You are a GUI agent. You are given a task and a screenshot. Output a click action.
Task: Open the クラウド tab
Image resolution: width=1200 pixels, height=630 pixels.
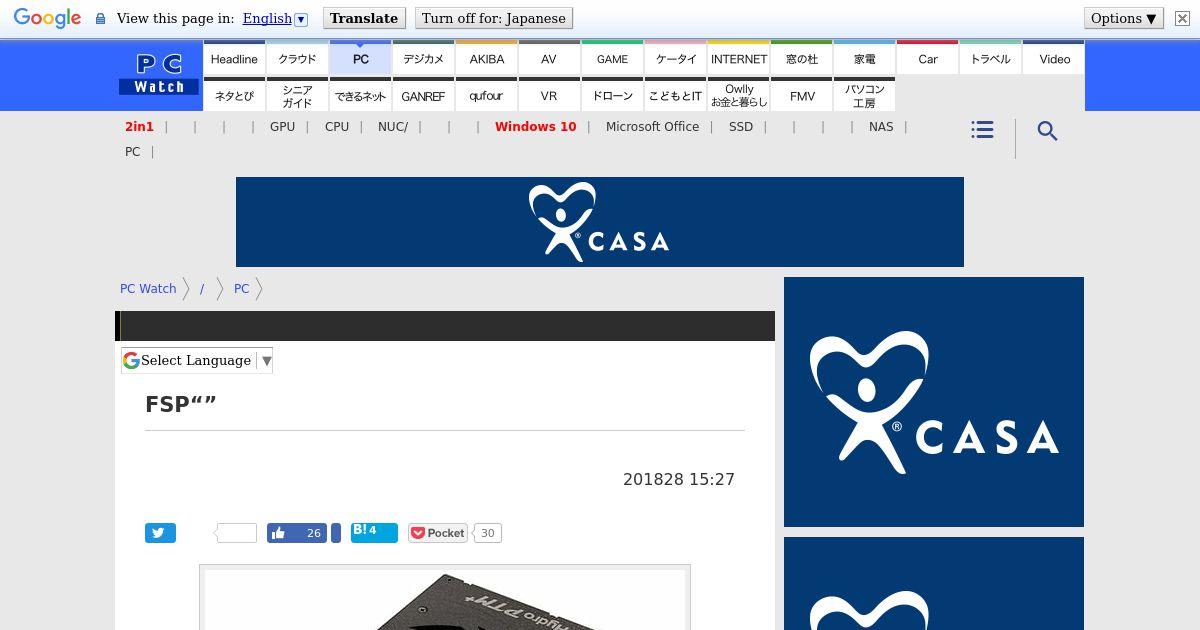click(x=297, y=58)
